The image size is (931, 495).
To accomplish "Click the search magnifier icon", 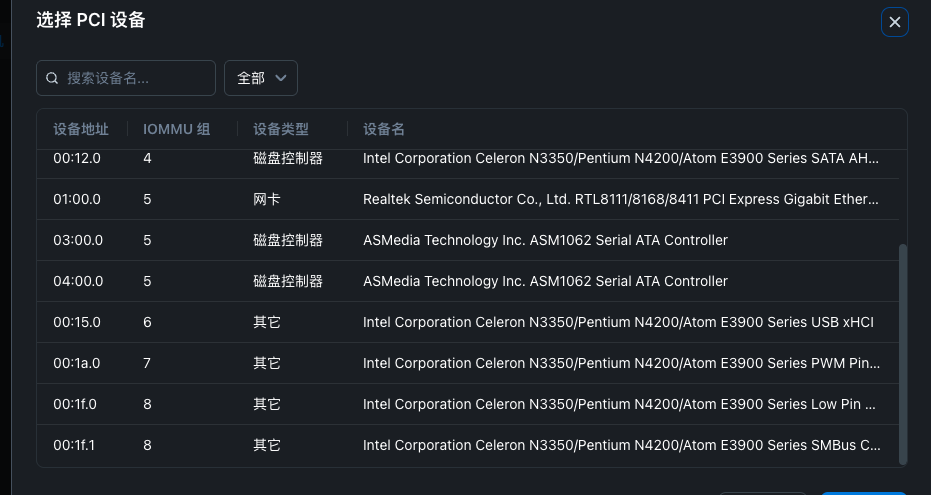I will pyautogui.click(x=53, y=78).
